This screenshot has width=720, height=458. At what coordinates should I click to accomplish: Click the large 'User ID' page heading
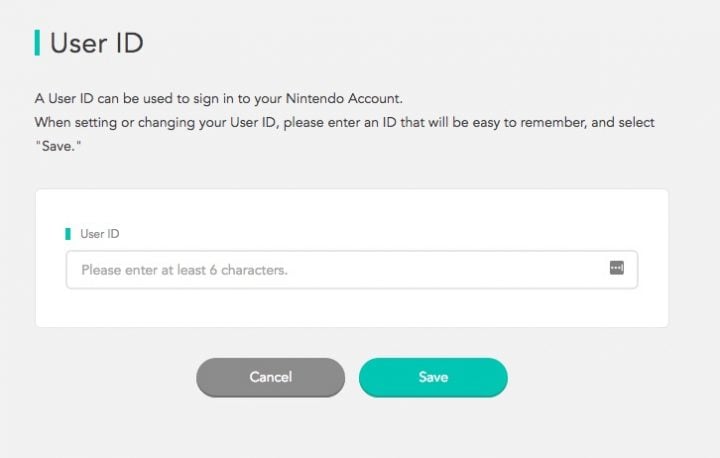click(97, 43)
